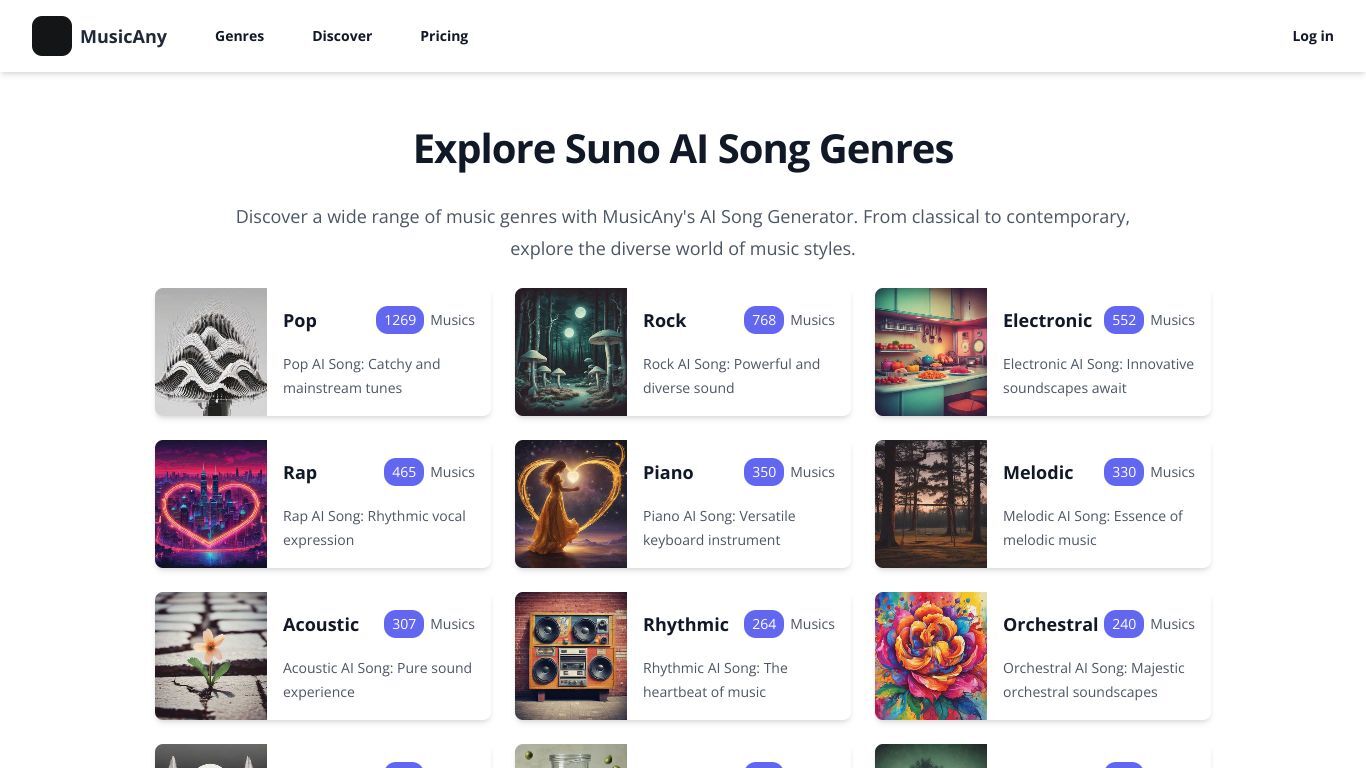
Task: Select the Pop genre title
Action: pos(300,320)
